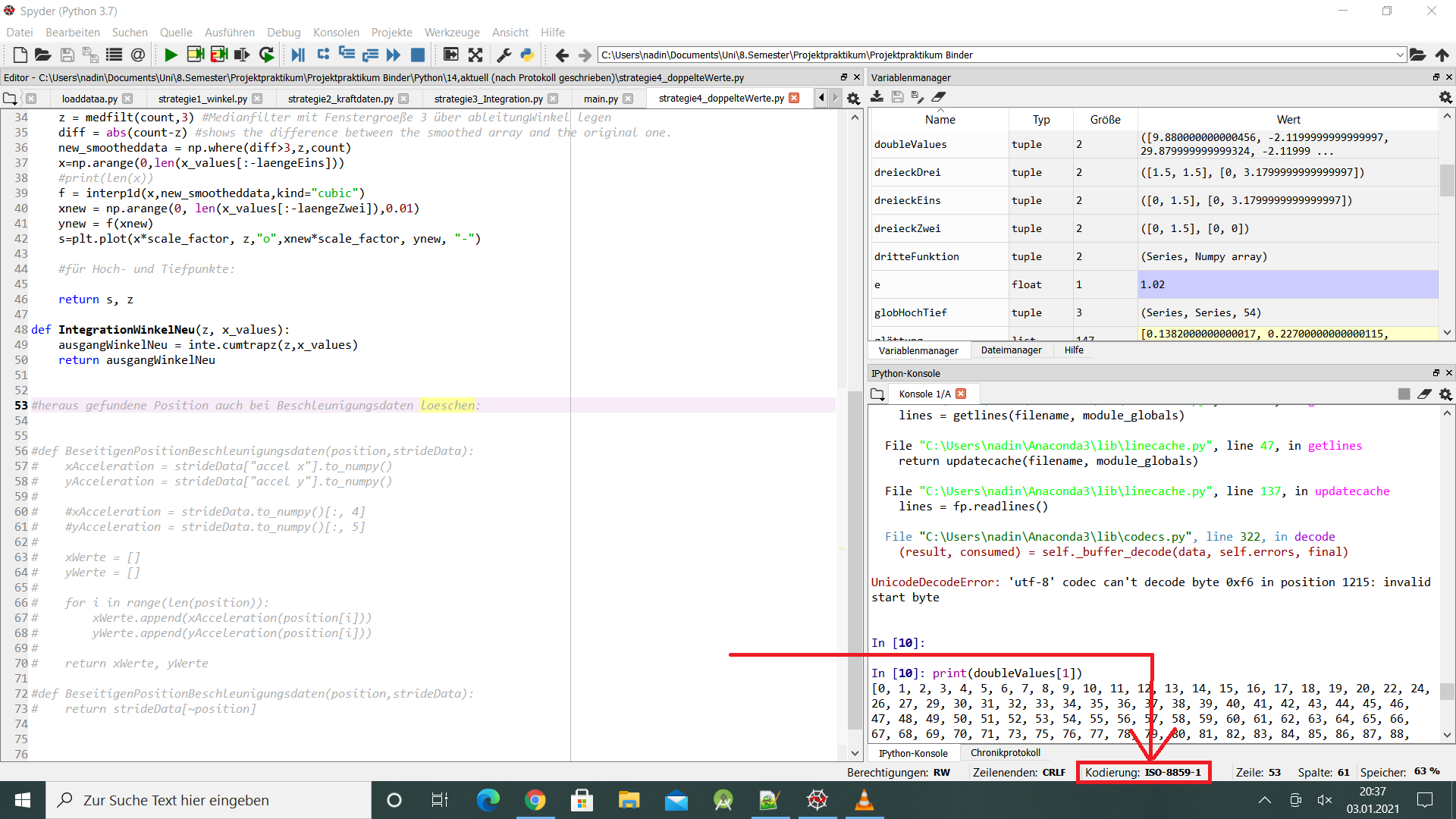Create a new file with toolbar icon
This screenshot has height=819, width=1456.
20,55
